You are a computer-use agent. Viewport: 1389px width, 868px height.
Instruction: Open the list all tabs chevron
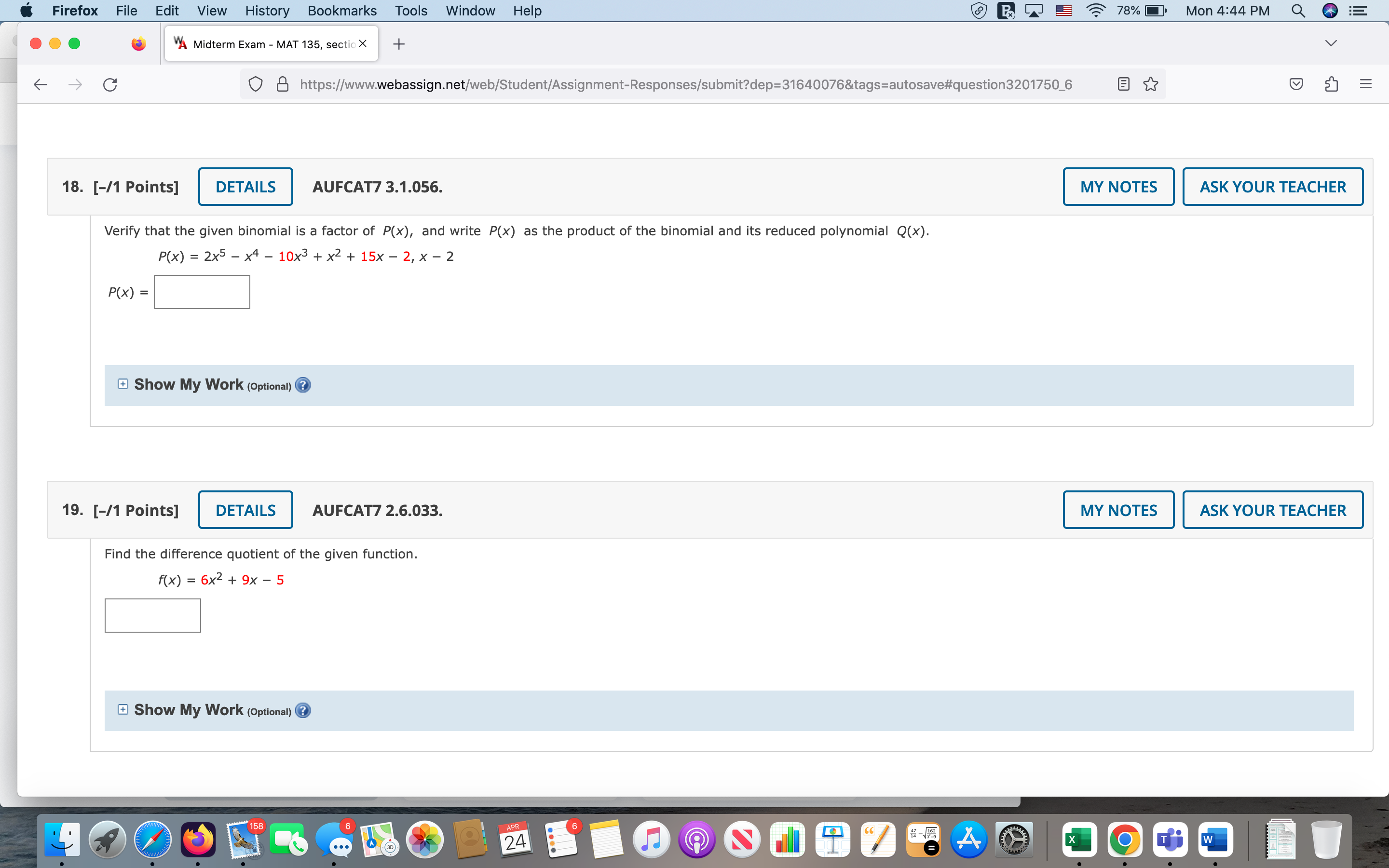pos(1331,43)
